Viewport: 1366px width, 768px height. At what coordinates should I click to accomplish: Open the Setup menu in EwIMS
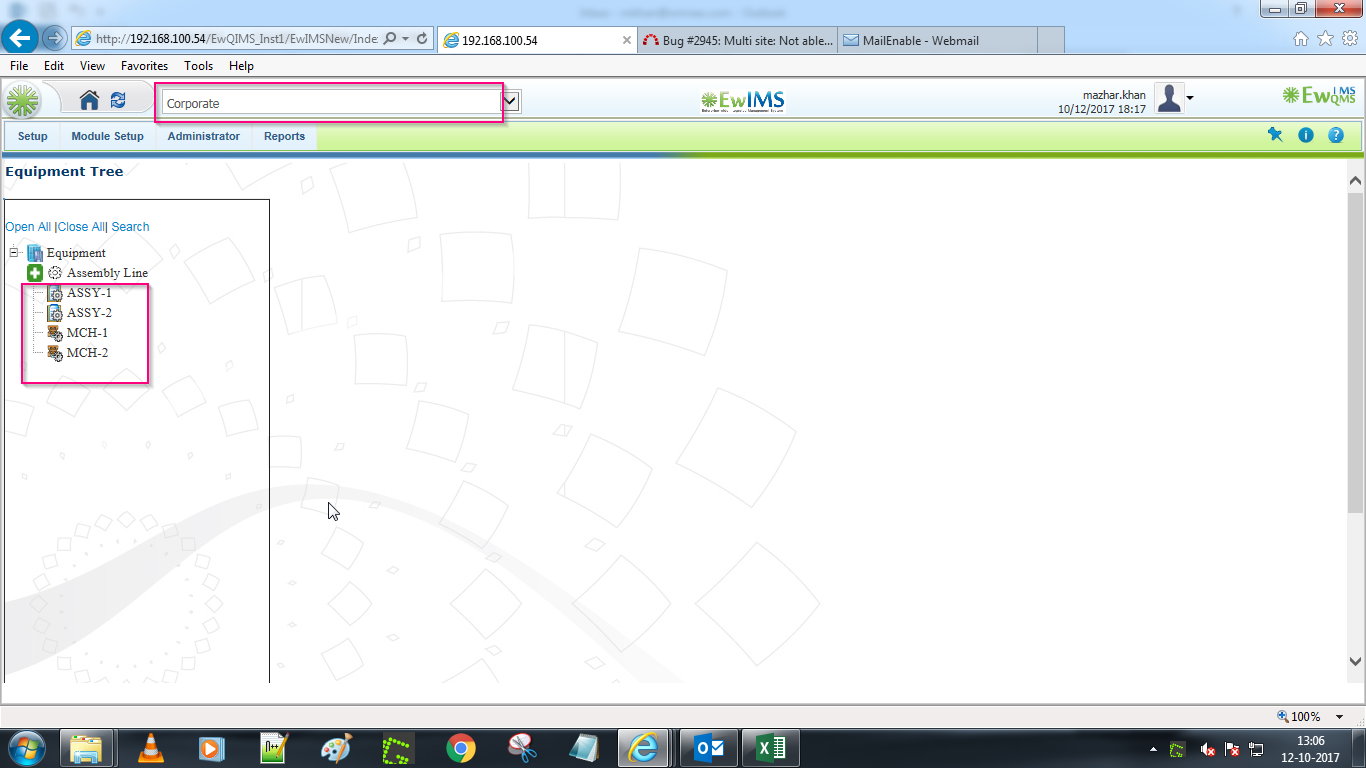click(x=32, y=136)
